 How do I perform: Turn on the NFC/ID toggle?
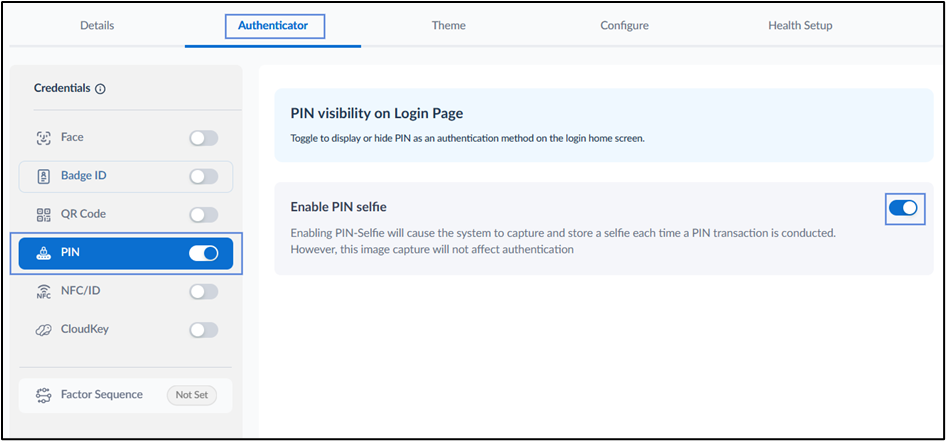click(203, 292)
